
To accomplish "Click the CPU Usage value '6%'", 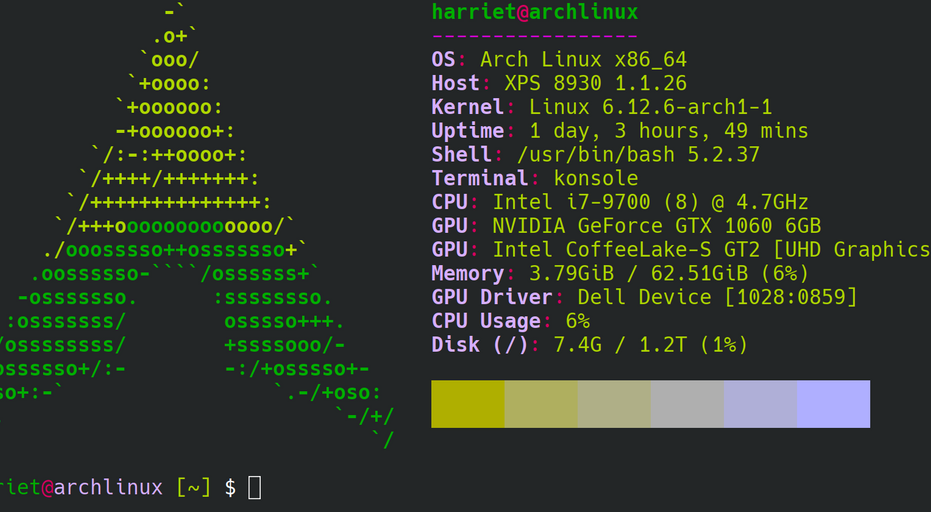I will 578,321.
